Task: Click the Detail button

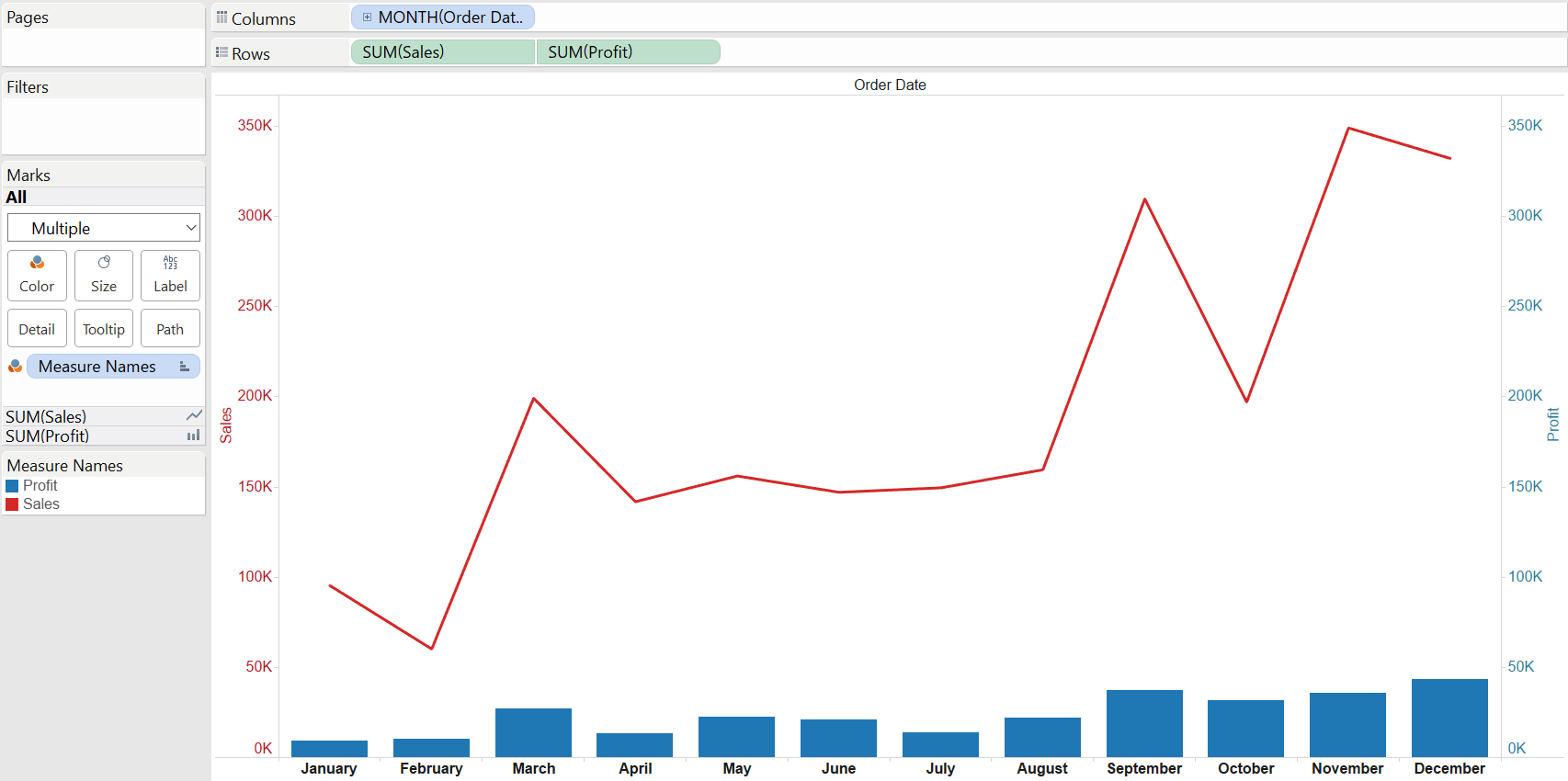Action: pyautogui.click(x=37, y=329)
